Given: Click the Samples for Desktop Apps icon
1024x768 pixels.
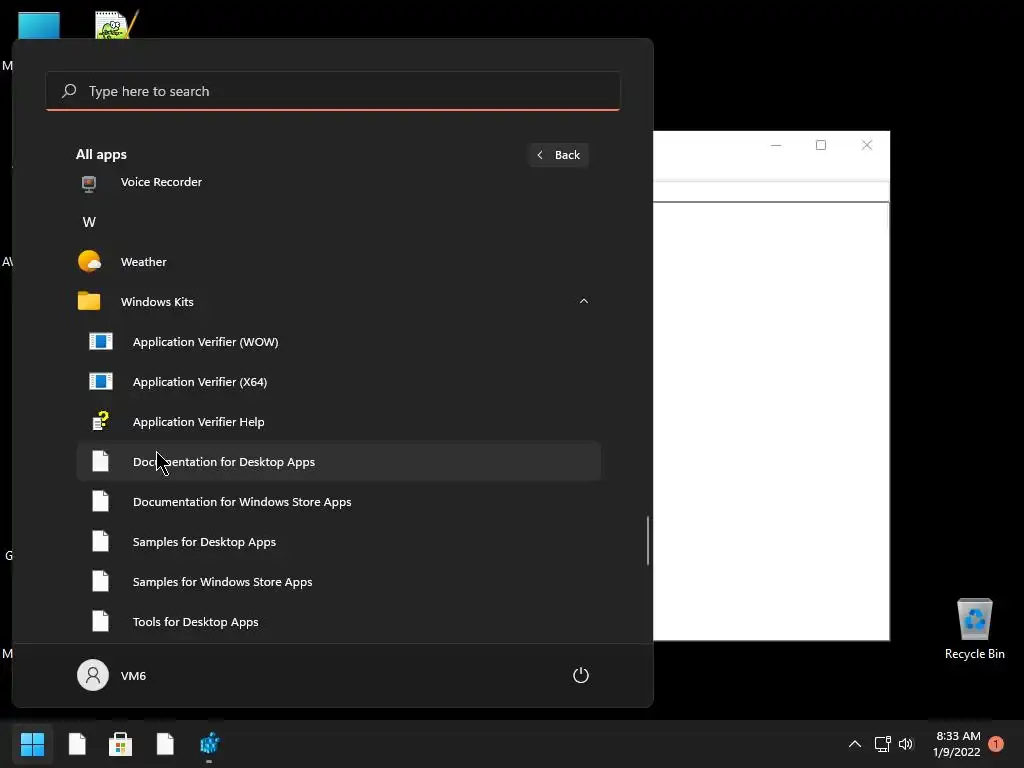Looking at the screenshot, I should 100,541.
